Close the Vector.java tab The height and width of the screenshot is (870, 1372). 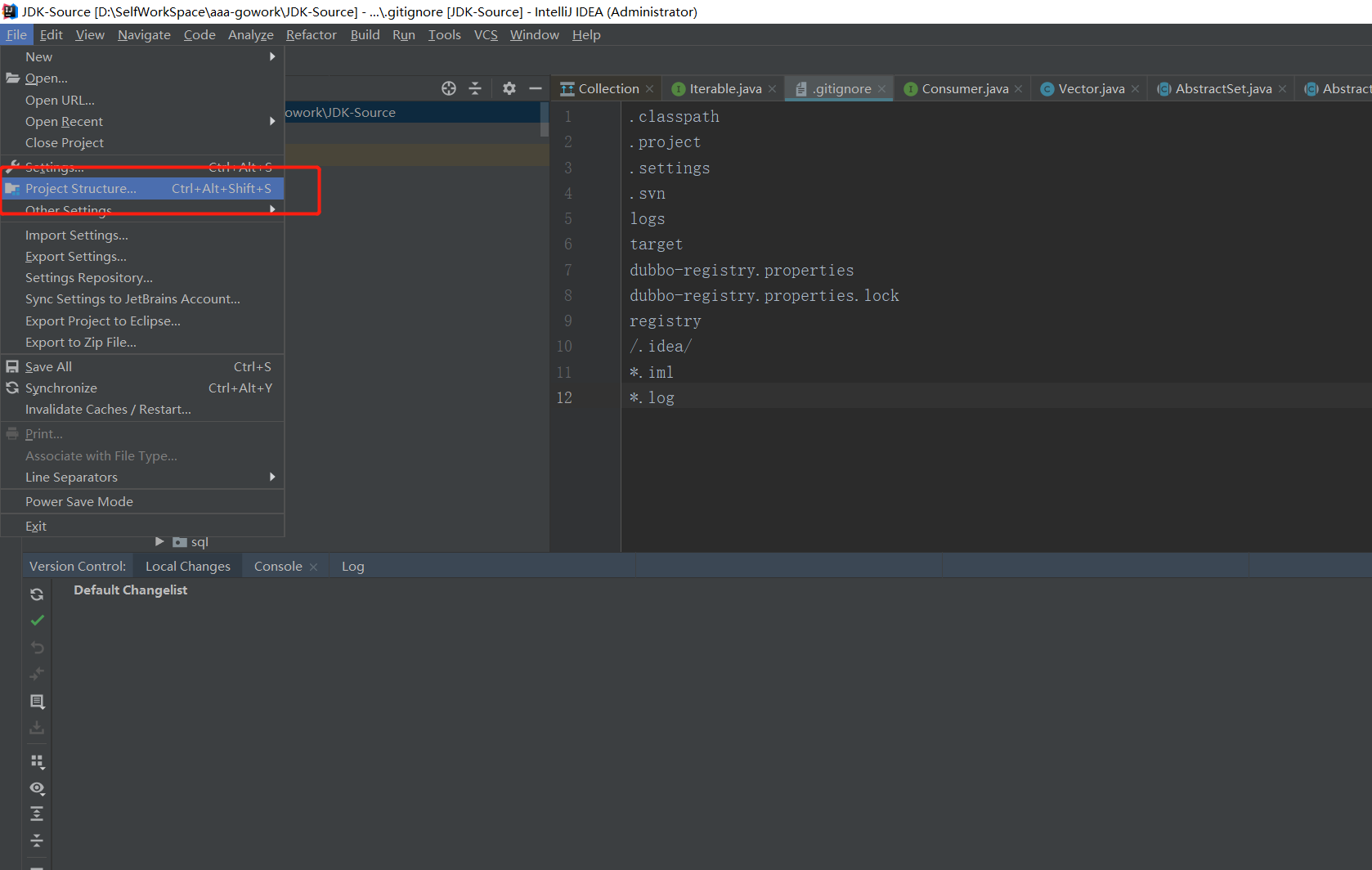[1135, 89]
